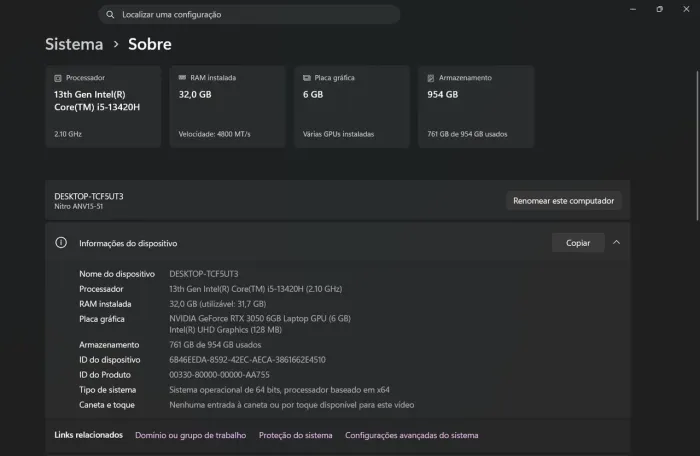Click the 2.10 GHz text in card

68,134
